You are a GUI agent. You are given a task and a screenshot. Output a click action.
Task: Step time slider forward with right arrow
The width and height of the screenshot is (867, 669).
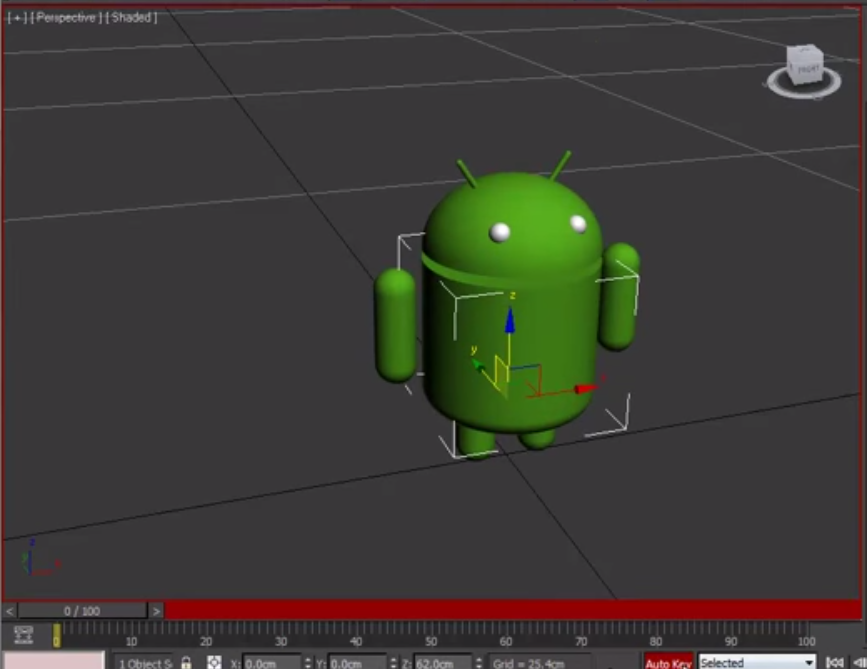(156, 611)
